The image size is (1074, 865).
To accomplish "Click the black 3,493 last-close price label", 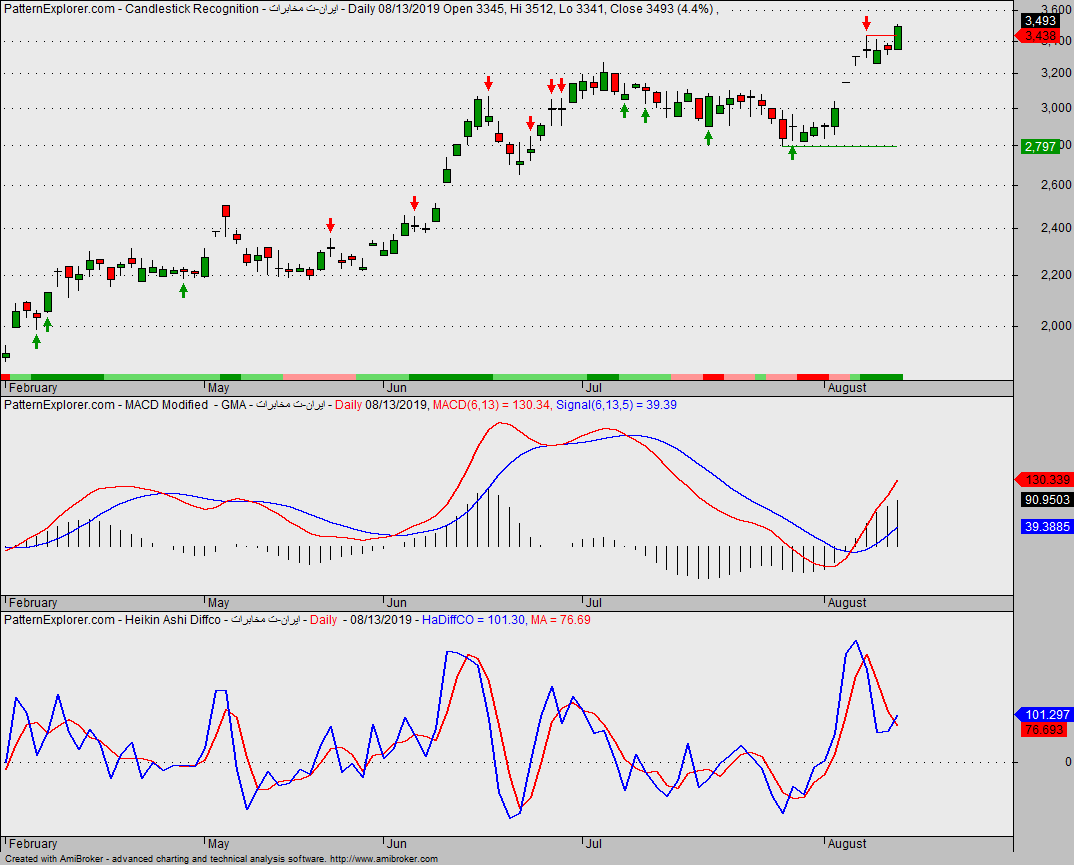I will [x=1040, y=21].
